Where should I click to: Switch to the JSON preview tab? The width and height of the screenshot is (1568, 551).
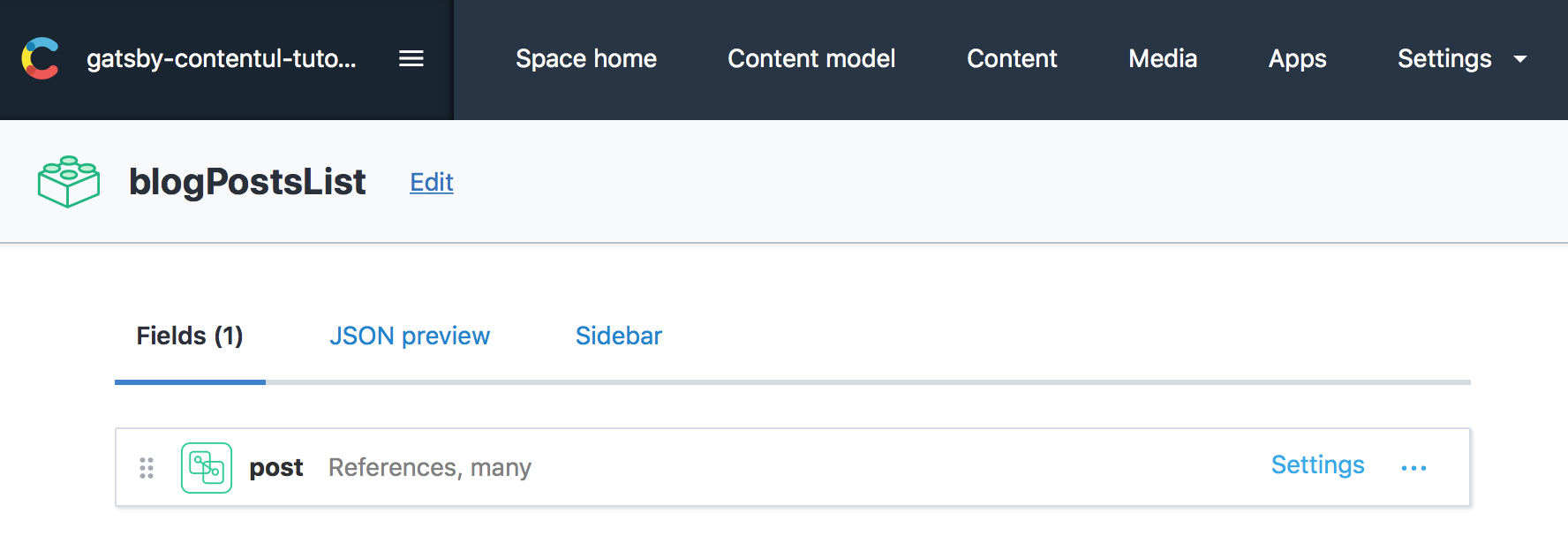(x=410, y=336)
